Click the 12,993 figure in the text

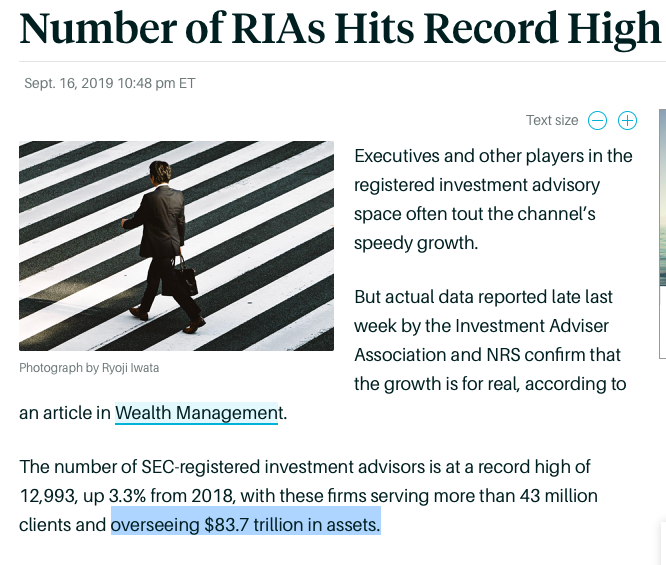48,496
